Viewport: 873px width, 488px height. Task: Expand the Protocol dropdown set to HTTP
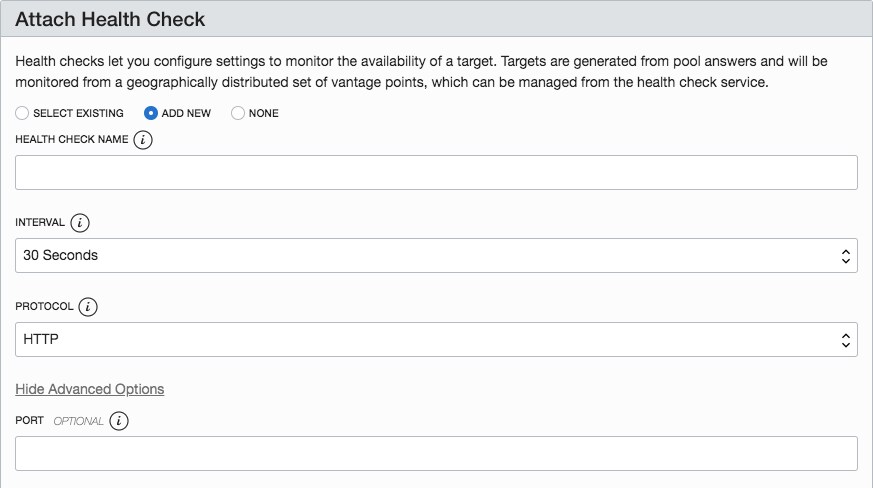[436, 339]
